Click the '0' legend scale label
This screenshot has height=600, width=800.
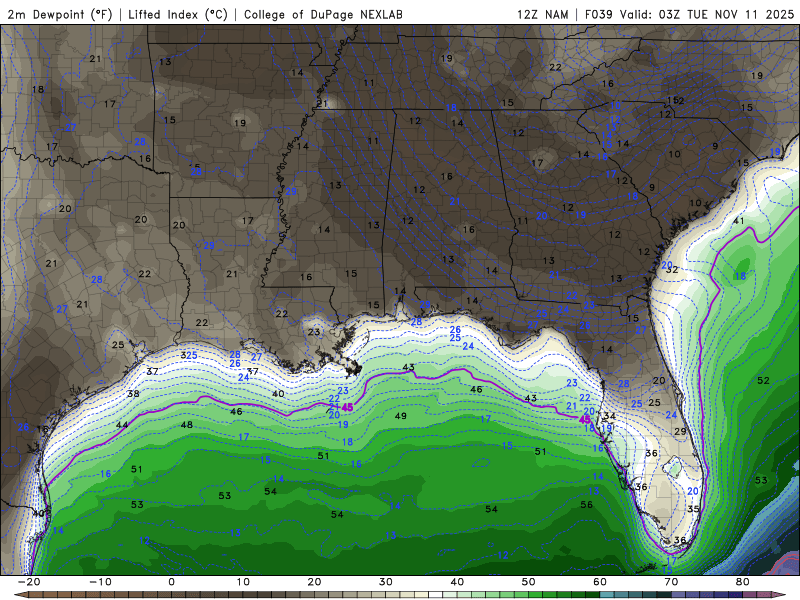(x=171, y=582)
